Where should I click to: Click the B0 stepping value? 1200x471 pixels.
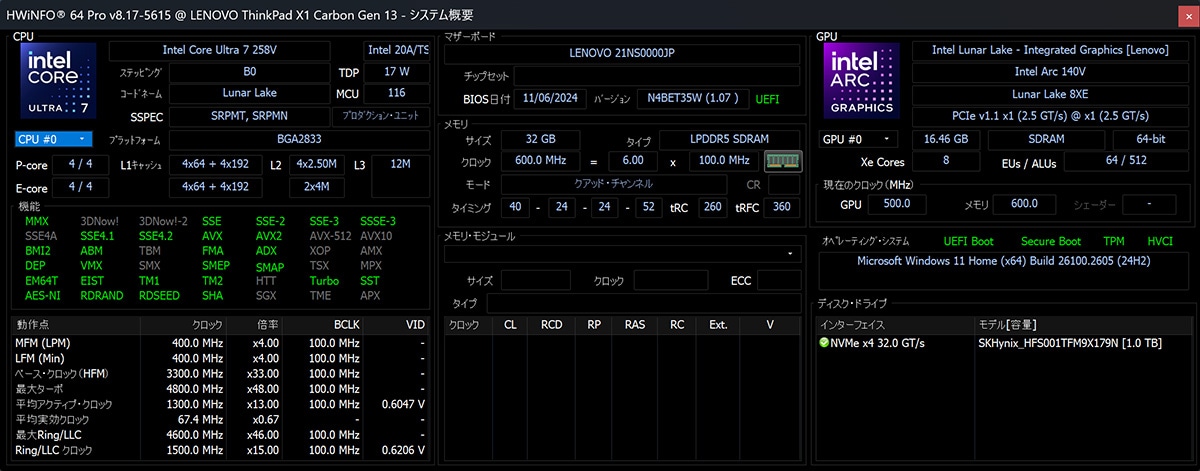(x=249, y=72)
